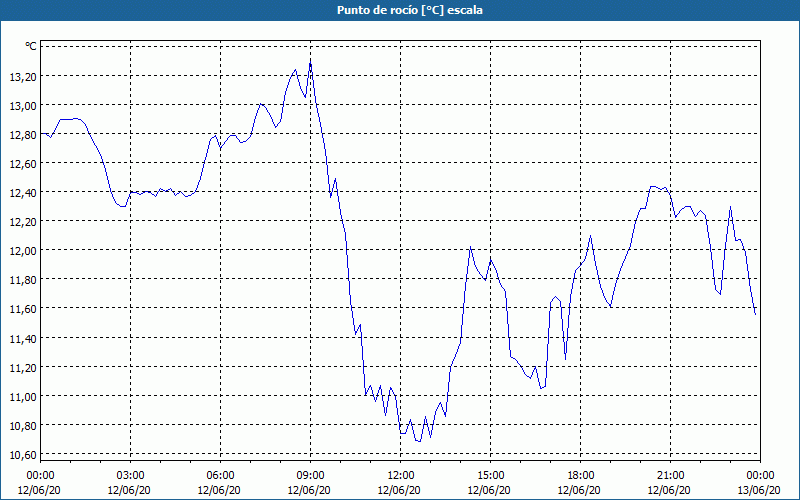Image resolution: width=800 pixels, height=500 pixels.
Task: Click the 12:00 x-axis time label
Action: (401, 476)
